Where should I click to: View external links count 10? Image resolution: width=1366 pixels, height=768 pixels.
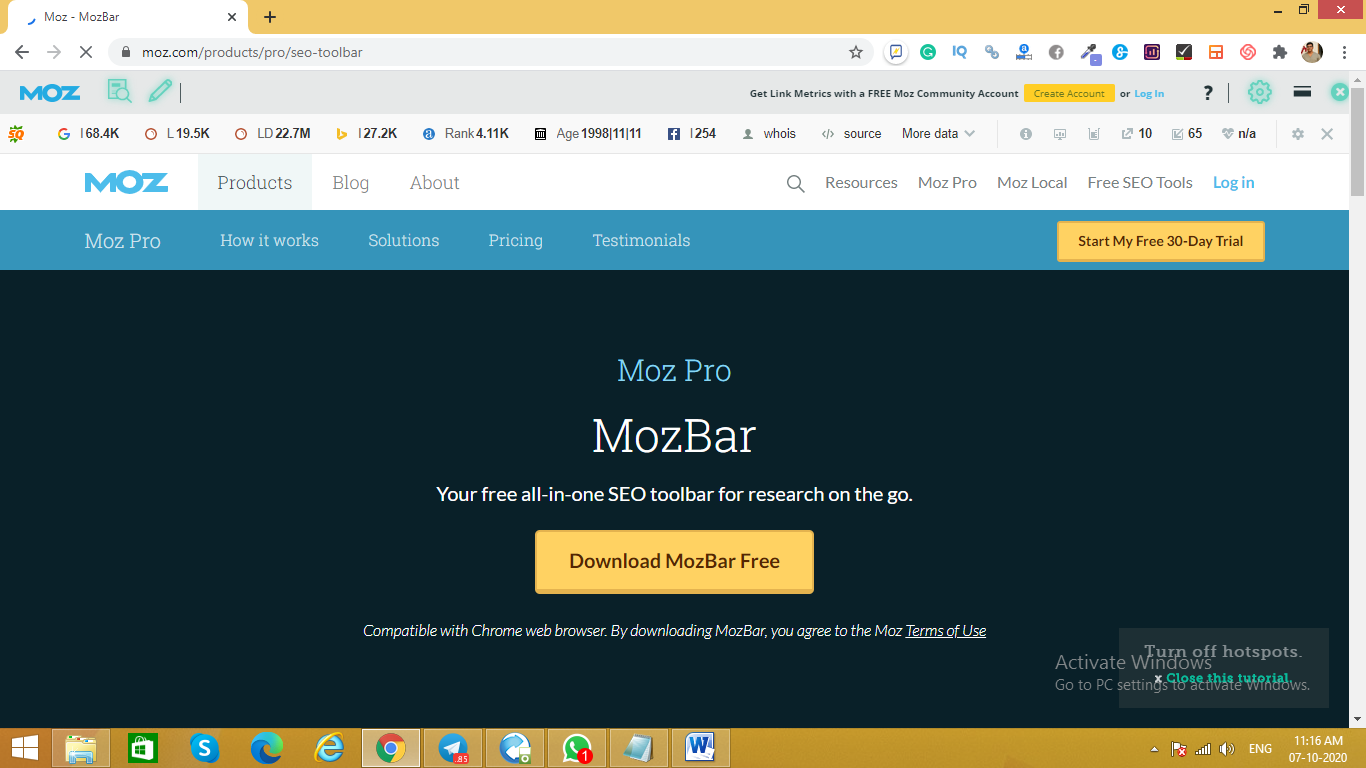click(1136, 133)
